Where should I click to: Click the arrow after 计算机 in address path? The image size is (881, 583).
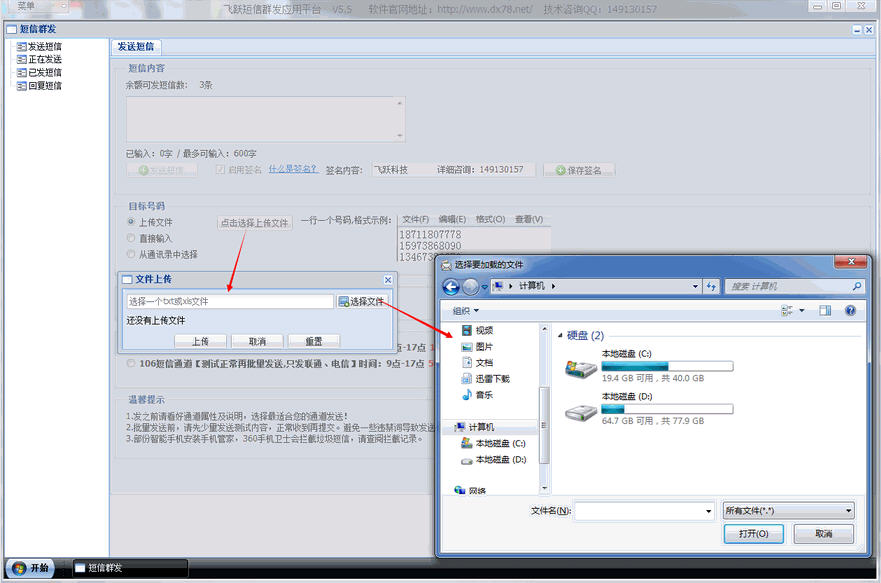coord(553,286)
